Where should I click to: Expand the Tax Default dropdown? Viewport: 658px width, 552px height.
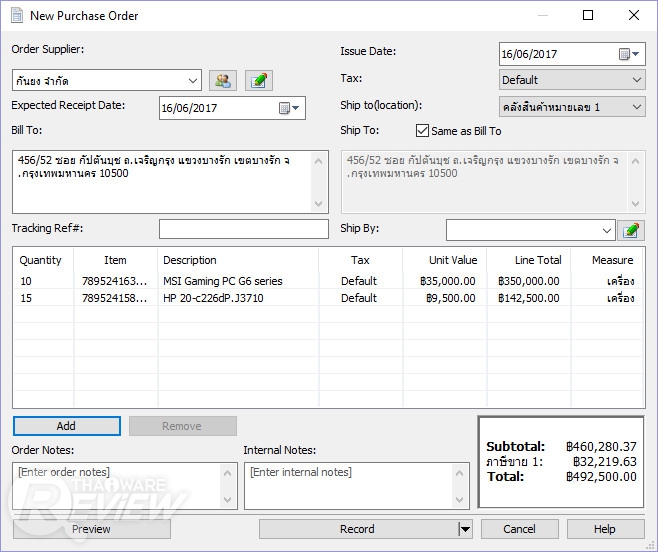(637, 80)
